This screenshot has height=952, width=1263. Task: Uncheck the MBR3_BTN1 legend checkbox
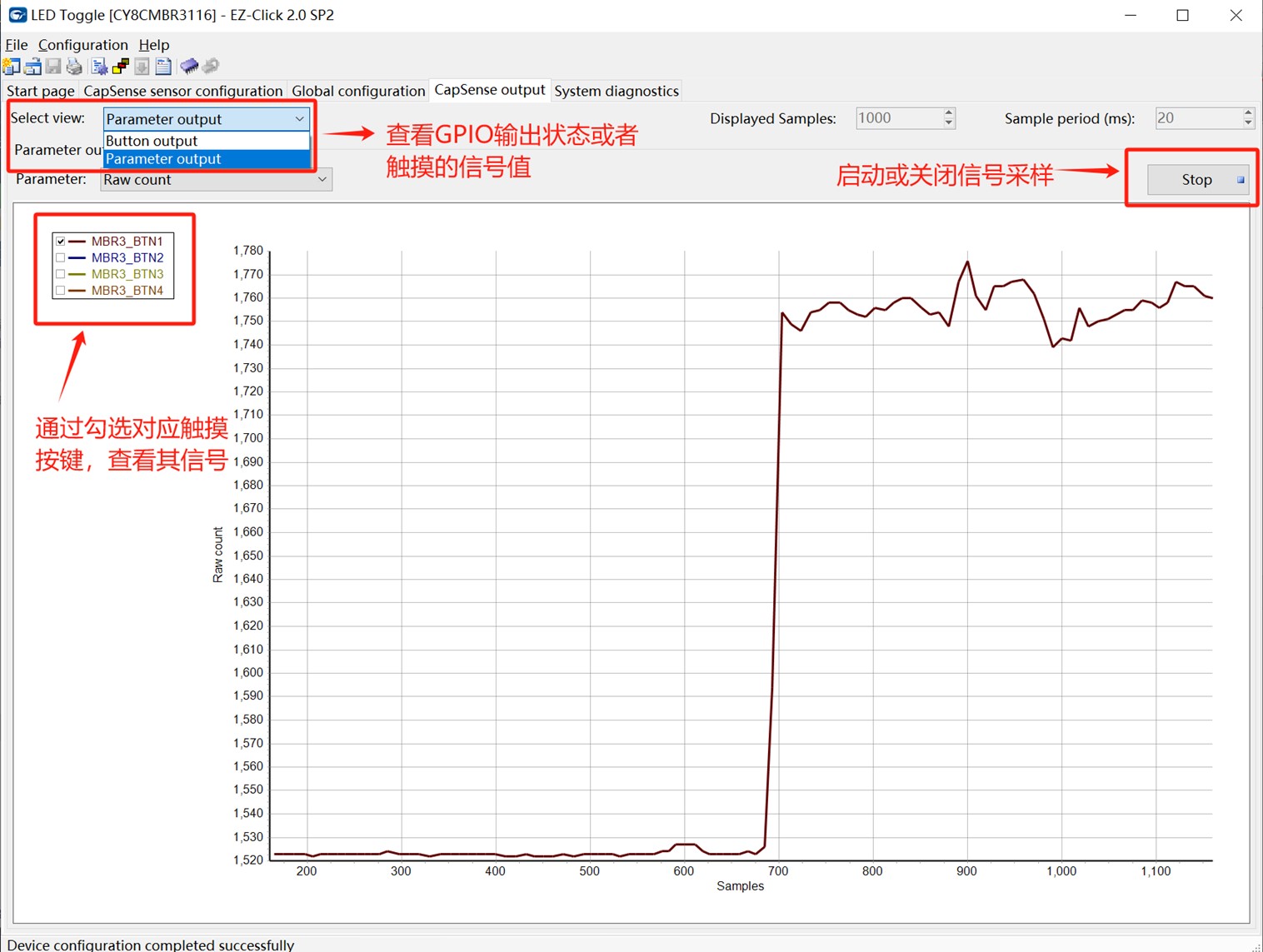coord(60,242)
